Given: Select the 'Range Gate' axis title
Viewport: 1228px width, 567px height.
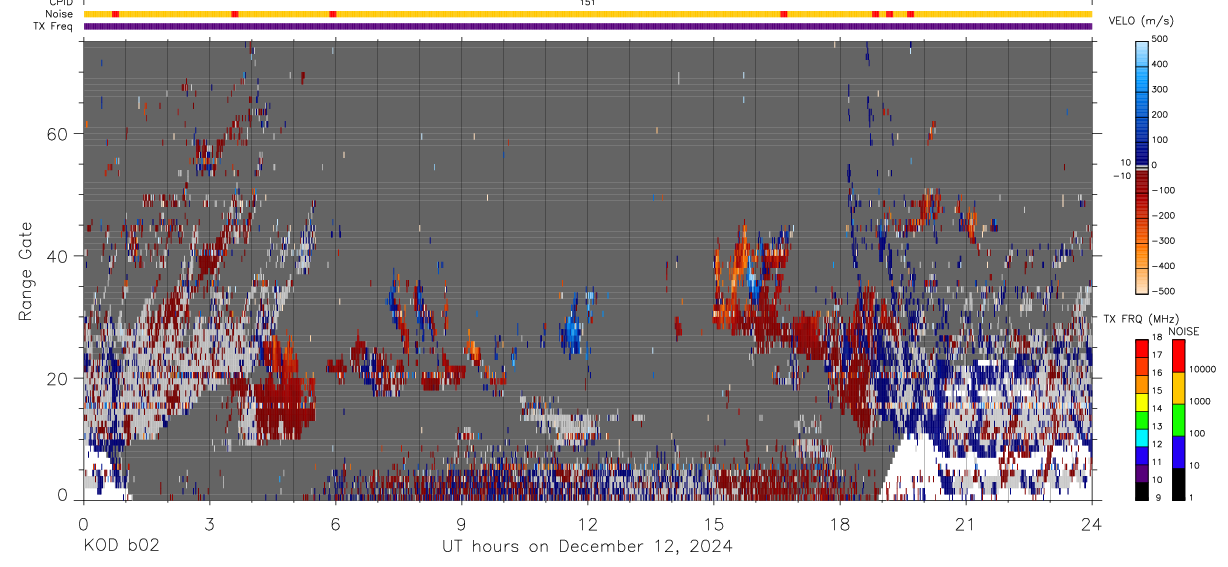Looking at the screenshot, I should pyautogui.click(x=27, y=271).
